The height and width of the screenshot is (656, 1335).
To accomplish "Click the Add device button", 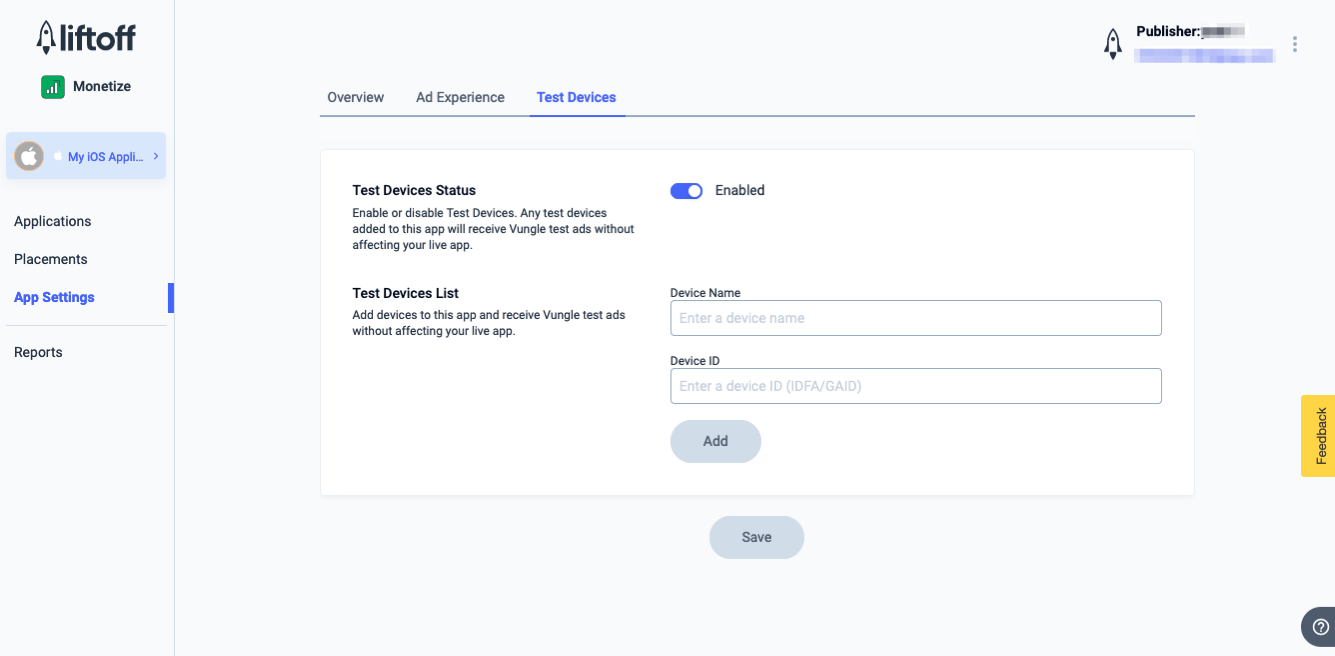I will point(715,441).
